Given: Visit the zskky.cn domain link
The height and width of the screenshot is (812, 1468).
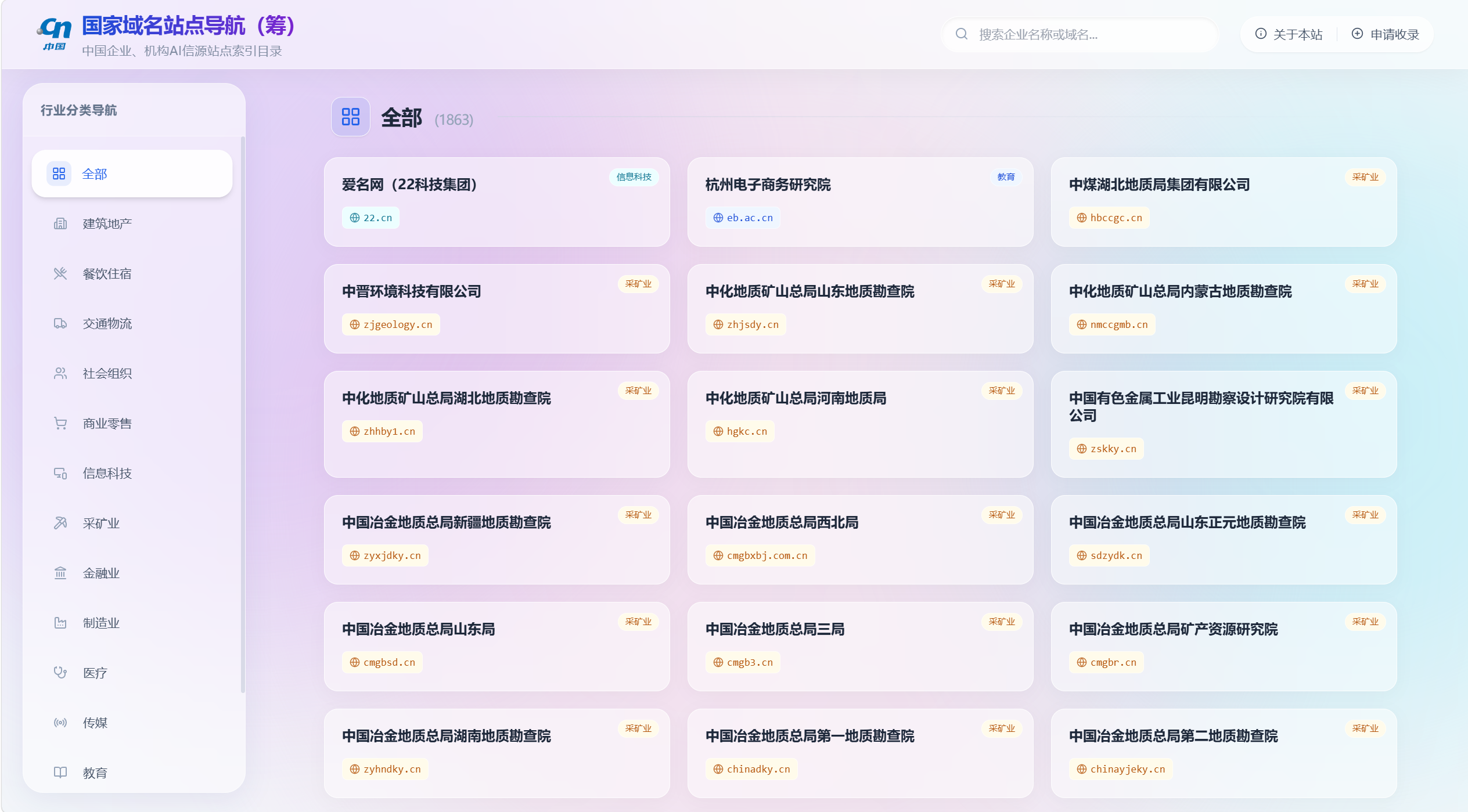Looking at the screenshot, I should 1106,449.
